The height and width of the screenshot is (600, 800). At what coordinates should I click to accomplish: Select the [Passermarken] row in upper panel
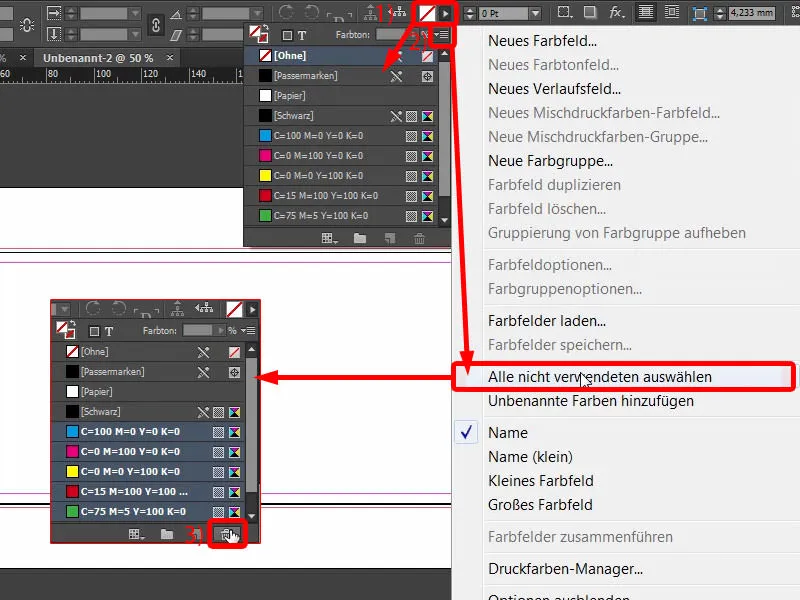(x=341, y=76)
